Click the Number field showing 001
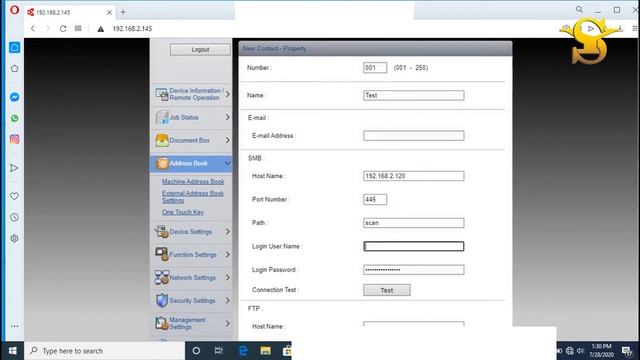The width and height of the screenshot is (640, 360). coord(375,68)
